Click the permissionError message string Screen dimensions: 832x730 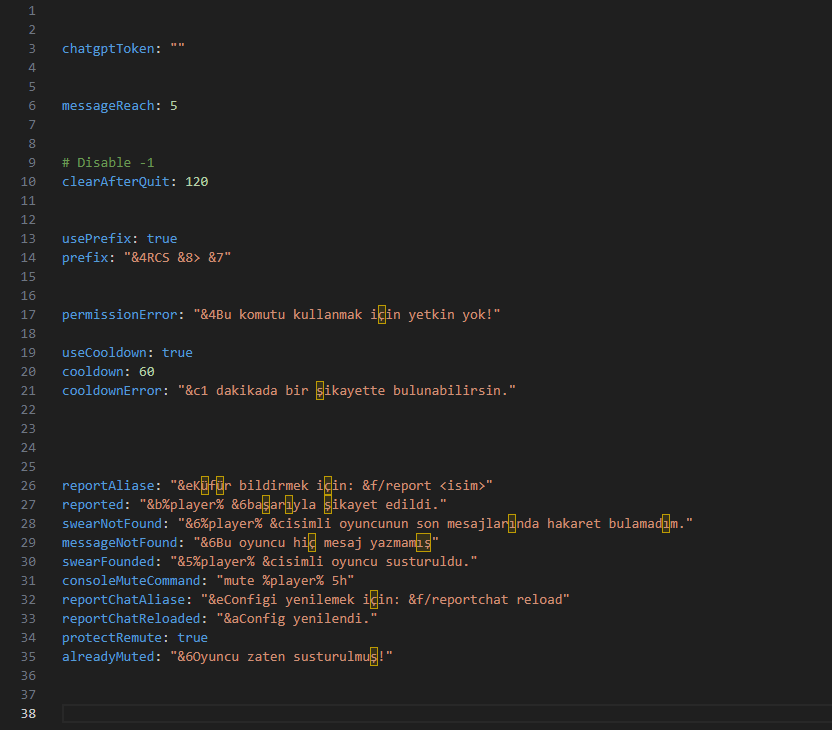(x=347, y=315)
